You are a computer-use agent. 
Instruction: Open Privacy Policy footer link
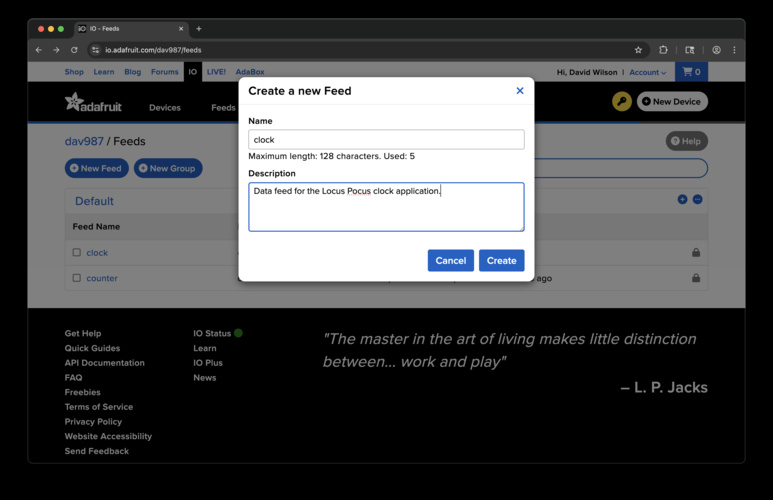(x=93, y=422)
